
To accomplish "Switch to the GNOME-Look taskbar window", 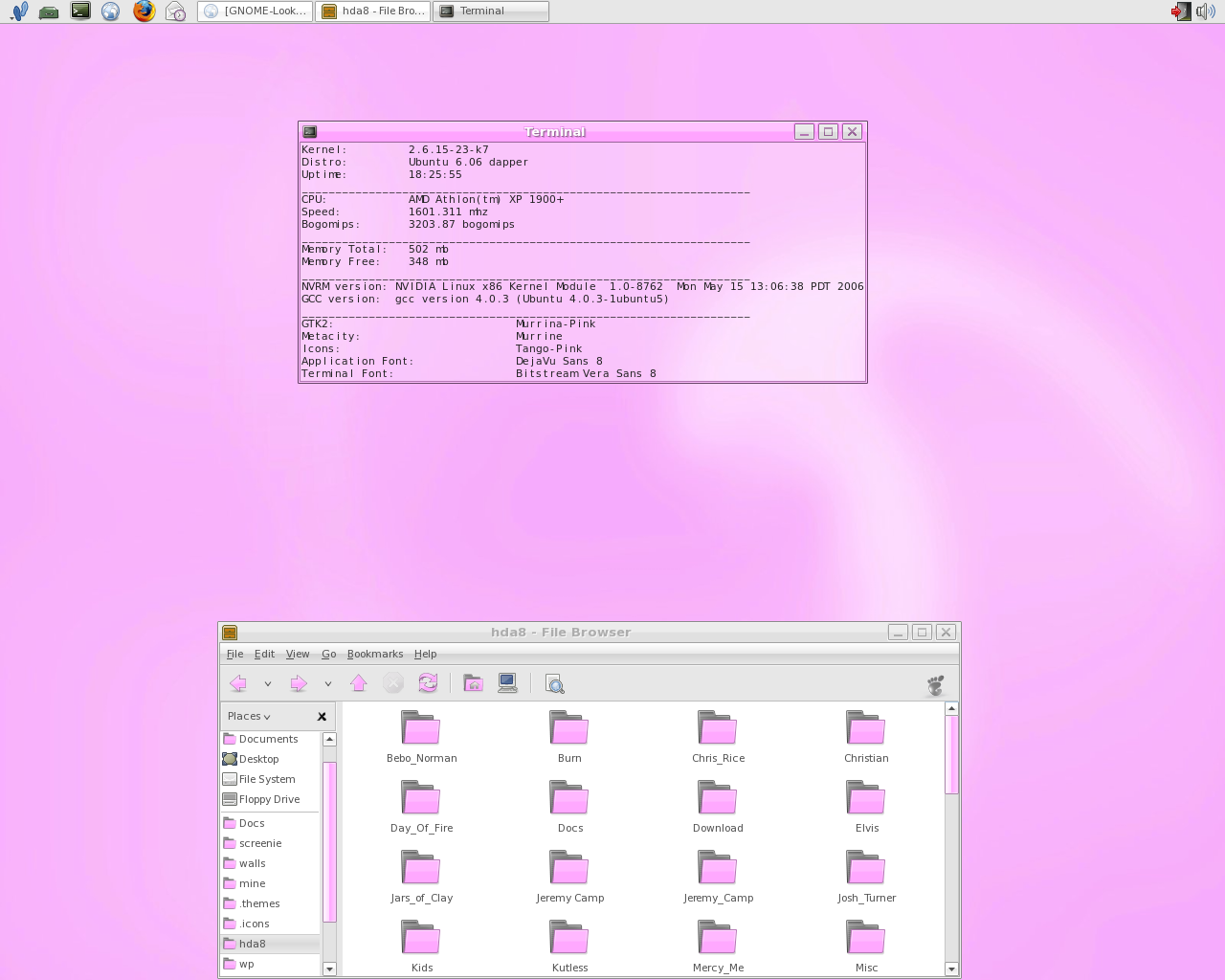I will pos(256,11).
